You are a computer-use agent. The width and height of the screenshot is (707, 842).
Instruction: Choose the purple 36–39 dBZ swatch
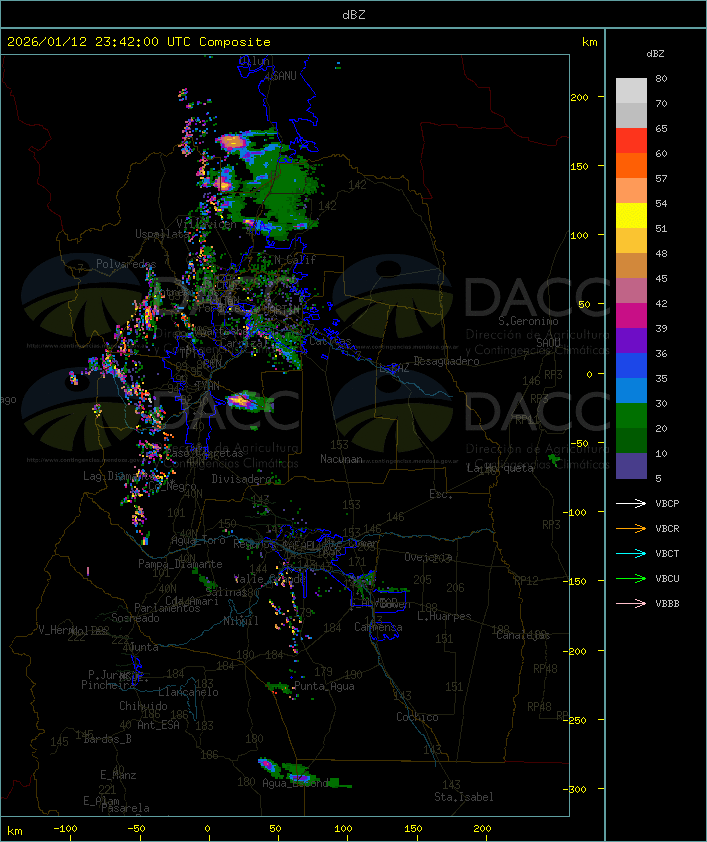click(631, 340)
